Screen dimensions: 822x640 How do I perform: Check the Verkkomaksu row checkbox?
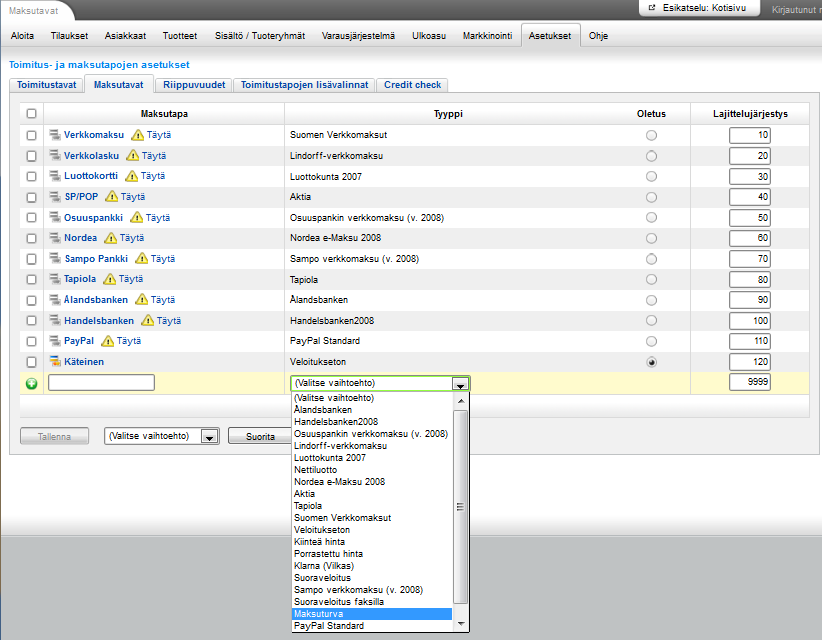[31, 135]
